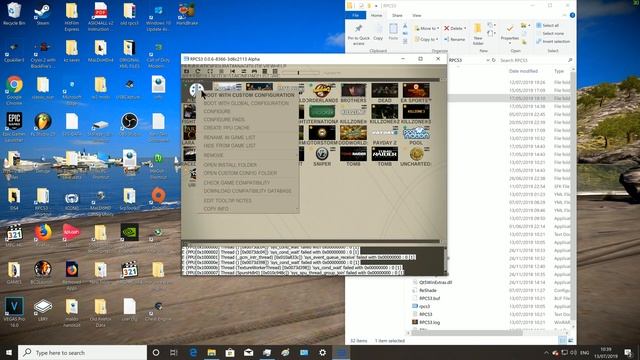
Task: Select Download Compatibility Database
Action: point(247,191)
